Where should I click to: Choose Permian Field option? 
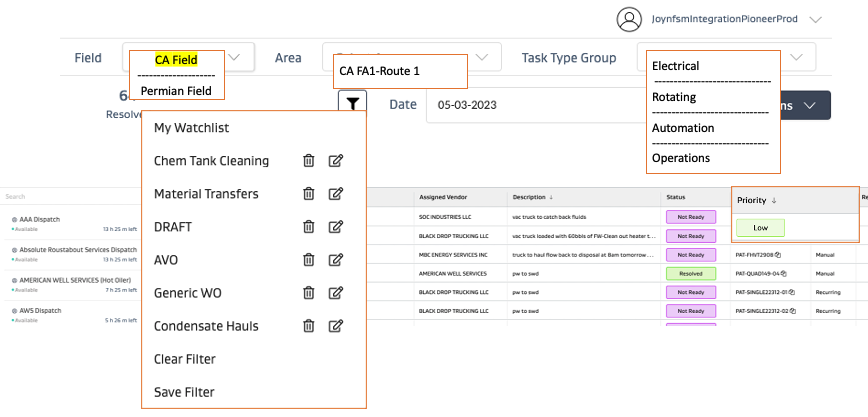176,90
